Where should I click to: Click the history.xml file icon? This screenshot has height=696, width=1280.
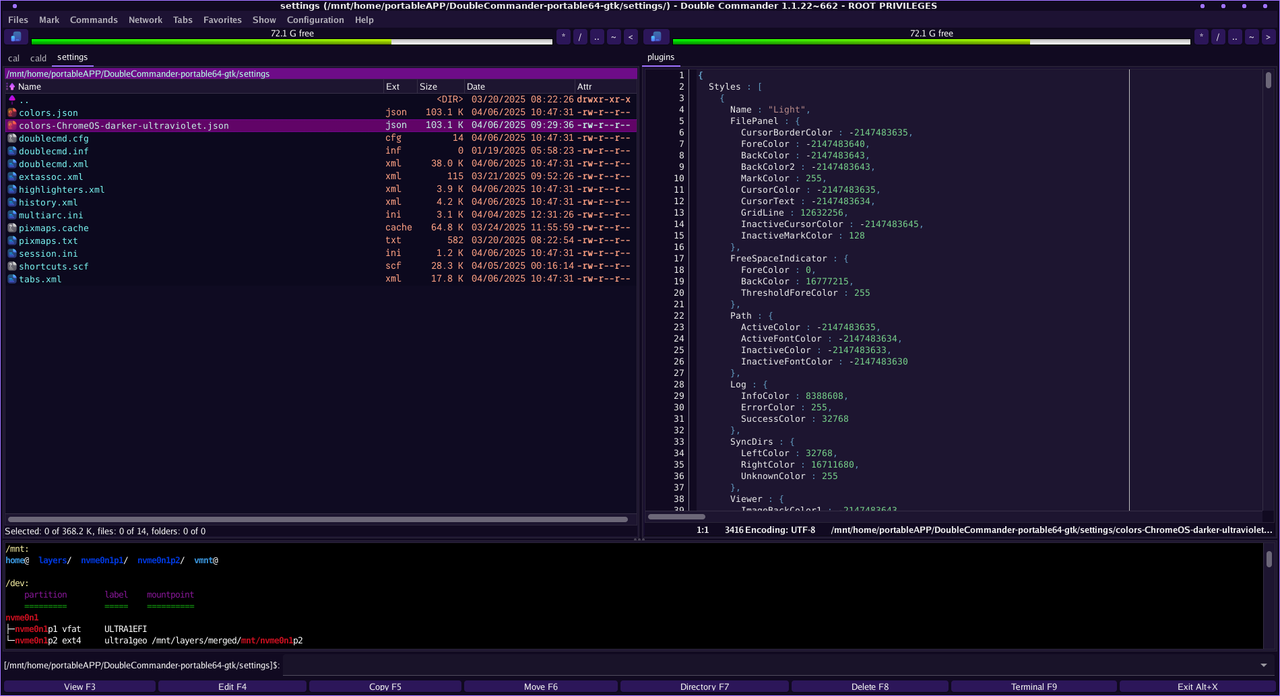(x=12, y=202)
